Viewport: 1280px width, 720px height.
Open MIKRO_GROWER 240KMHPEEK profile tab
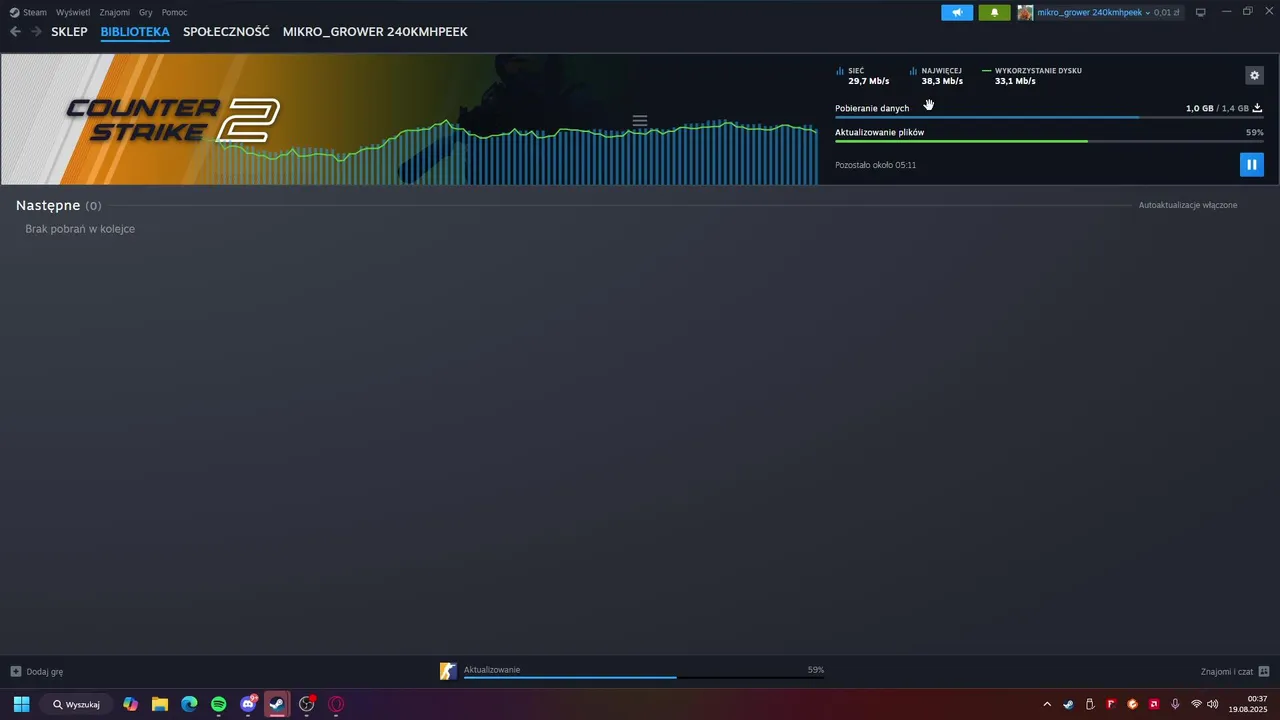click(x=375, y=32)
